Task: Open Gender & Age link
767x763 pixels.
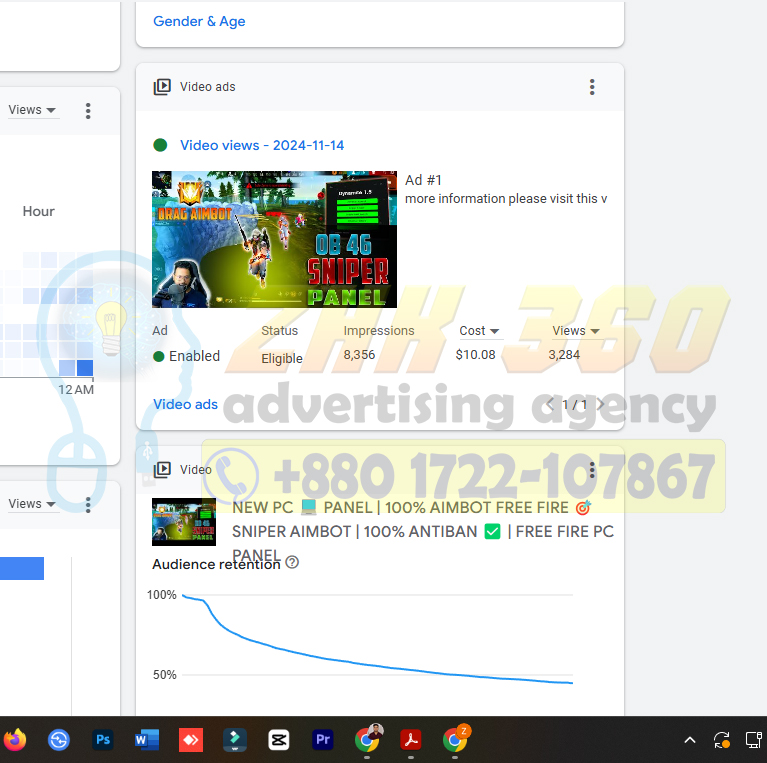Action: [x=199, y=22]
